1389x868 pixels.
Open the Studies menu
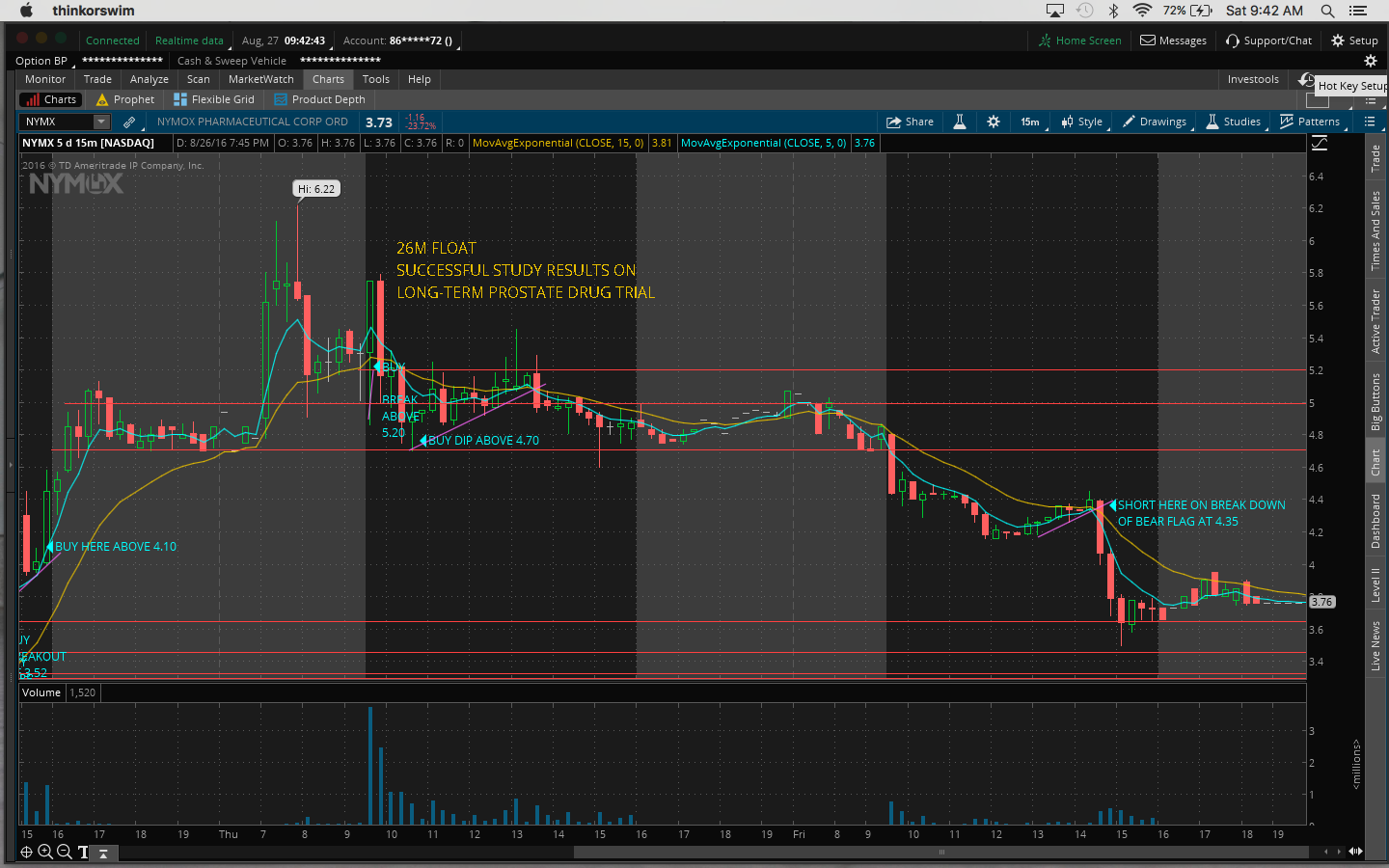coord(1234,122)
